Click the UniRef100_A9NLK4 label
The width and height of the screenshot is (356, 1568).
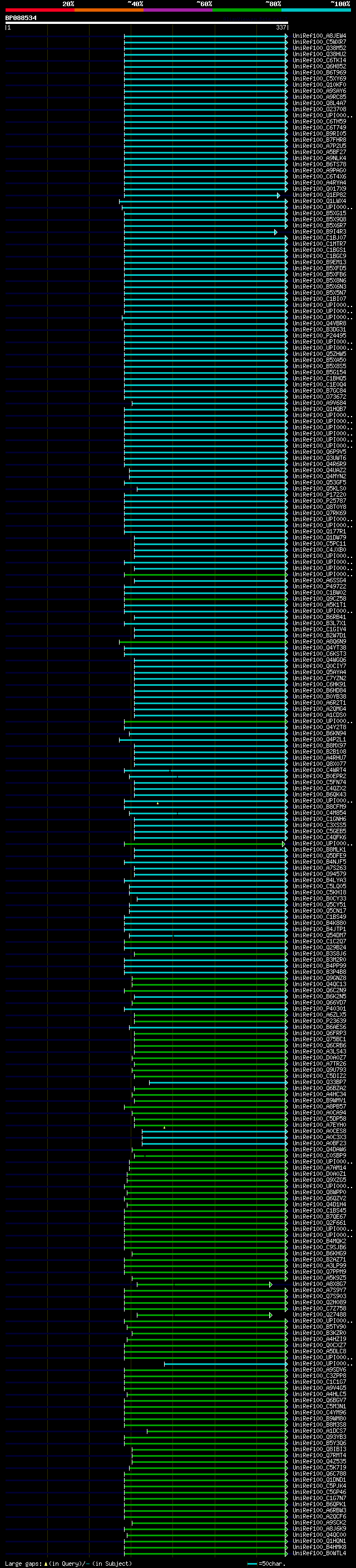[x=319, y=159]
